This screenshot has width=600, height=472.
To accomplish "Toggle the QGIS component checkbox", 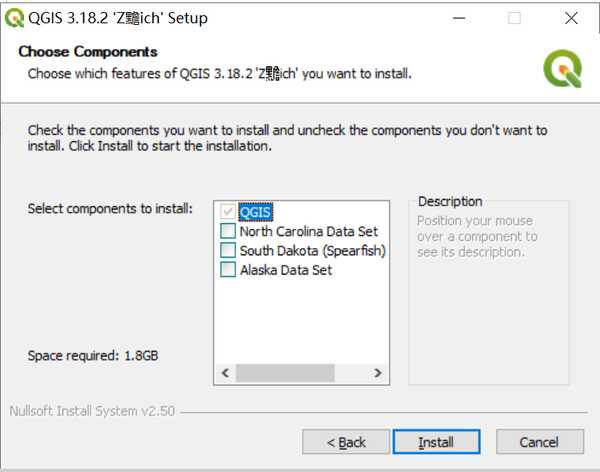I will 228,212.
